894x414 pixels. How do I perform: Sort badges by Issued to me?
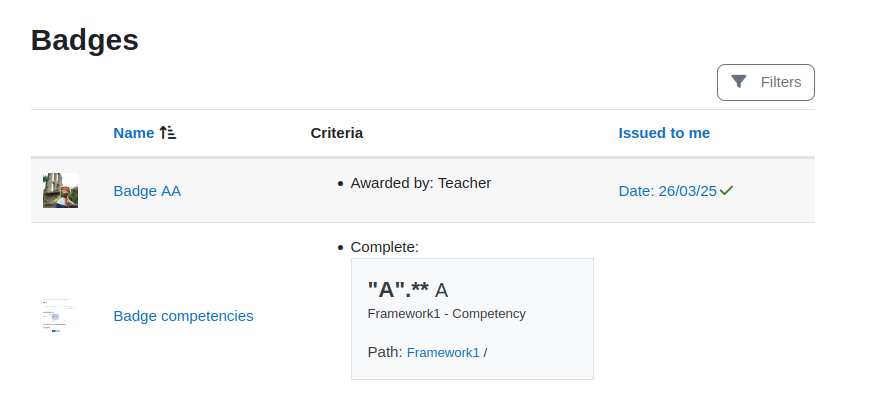[x=664, y=133]
